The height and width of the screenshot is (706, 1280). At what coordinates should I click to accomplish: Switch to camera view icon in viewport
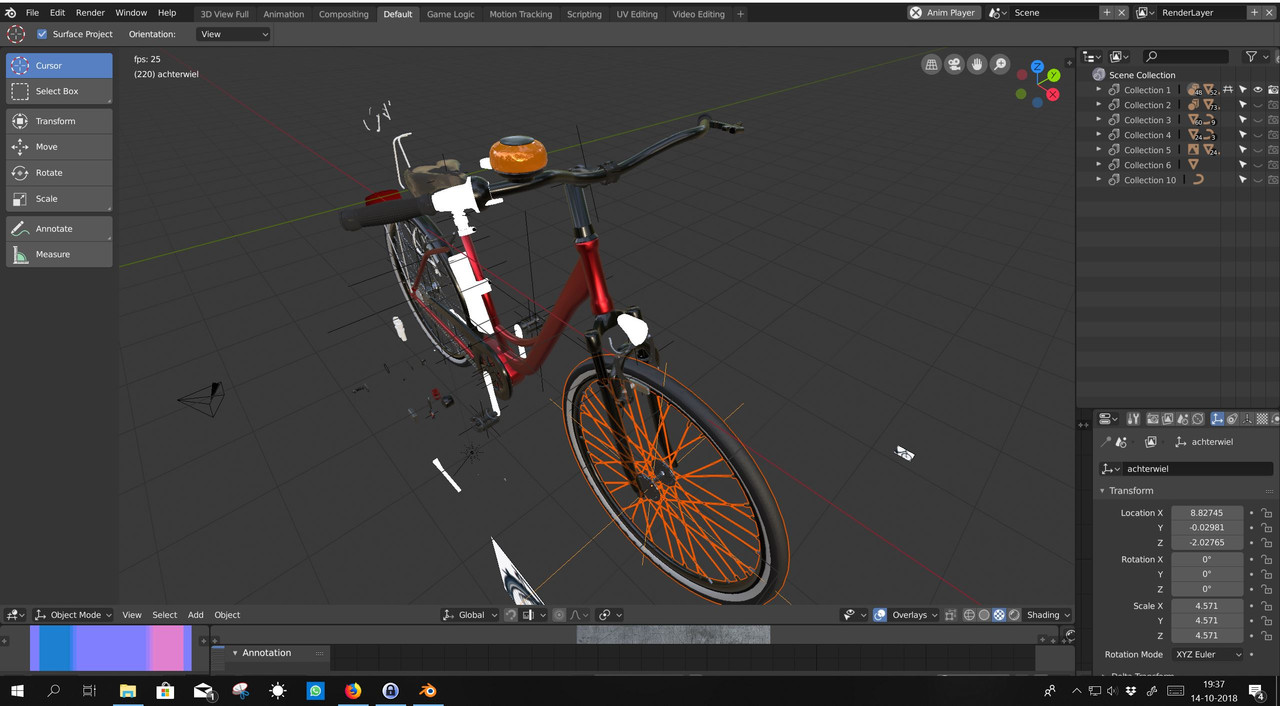coord(955,64)
